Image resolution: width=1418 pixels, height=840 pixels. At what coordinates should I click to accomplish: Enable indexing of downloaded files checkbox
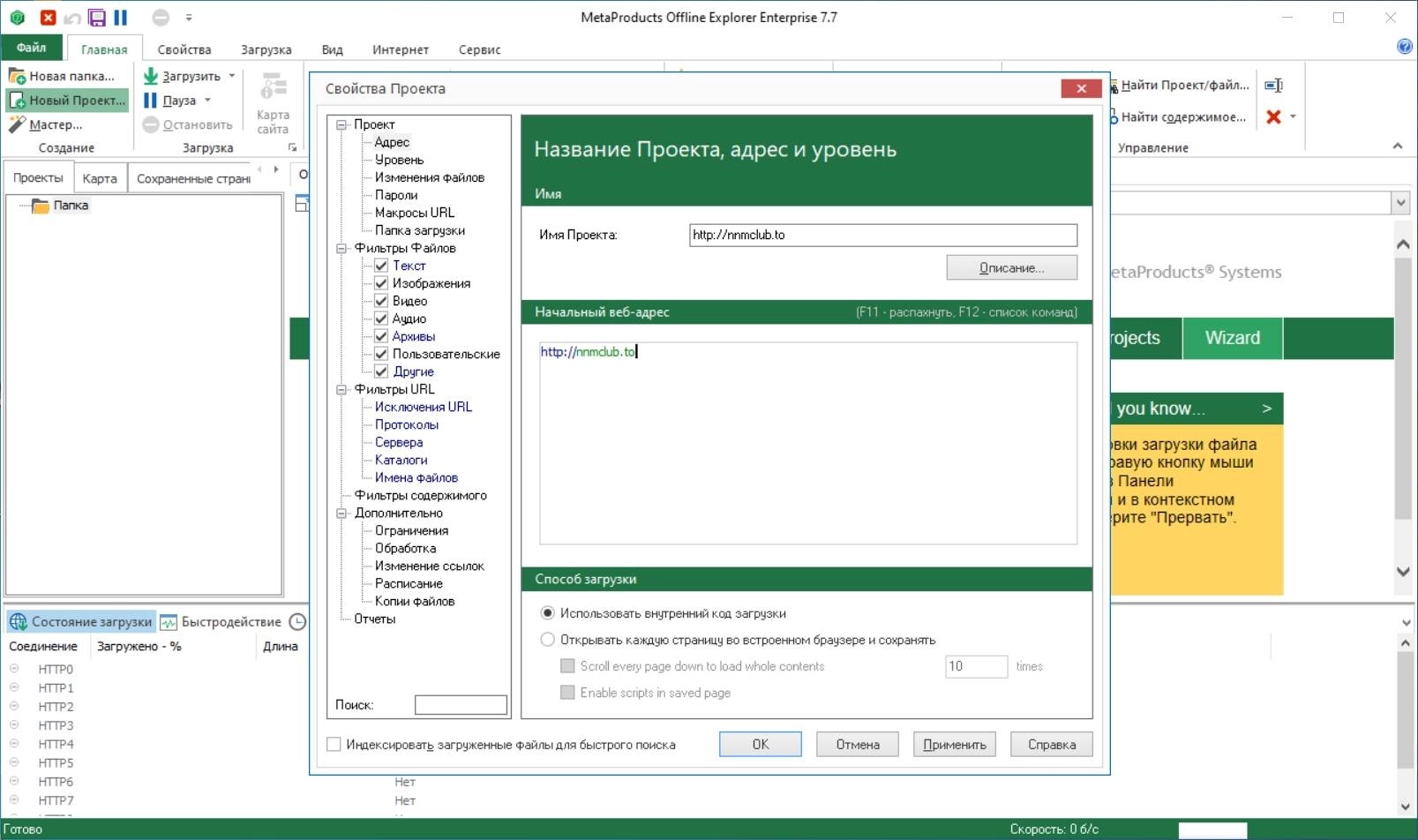[x=334, y=745]
